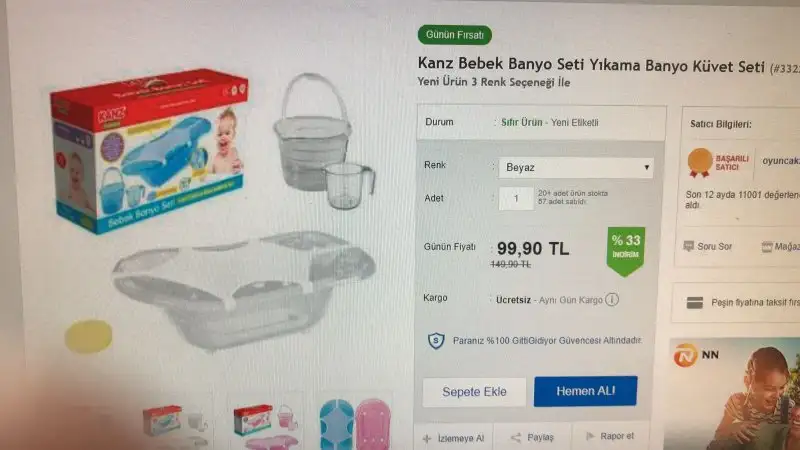Click the Kargo info circle icon
This screenshot has height=450, width=800.
(x=612, y=299)
